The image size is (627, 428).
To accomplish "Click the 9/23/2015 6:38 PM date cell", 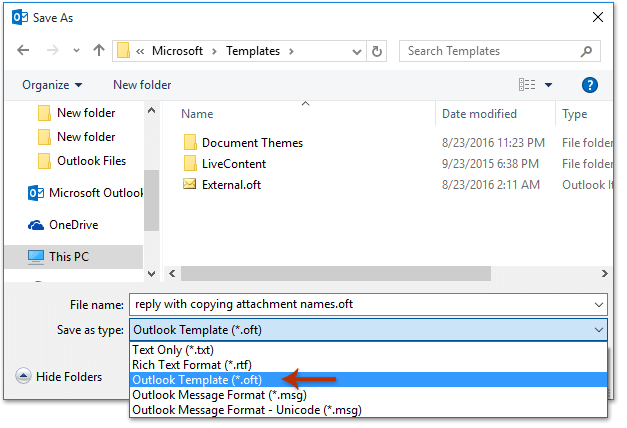I will (x=490, y=164).
